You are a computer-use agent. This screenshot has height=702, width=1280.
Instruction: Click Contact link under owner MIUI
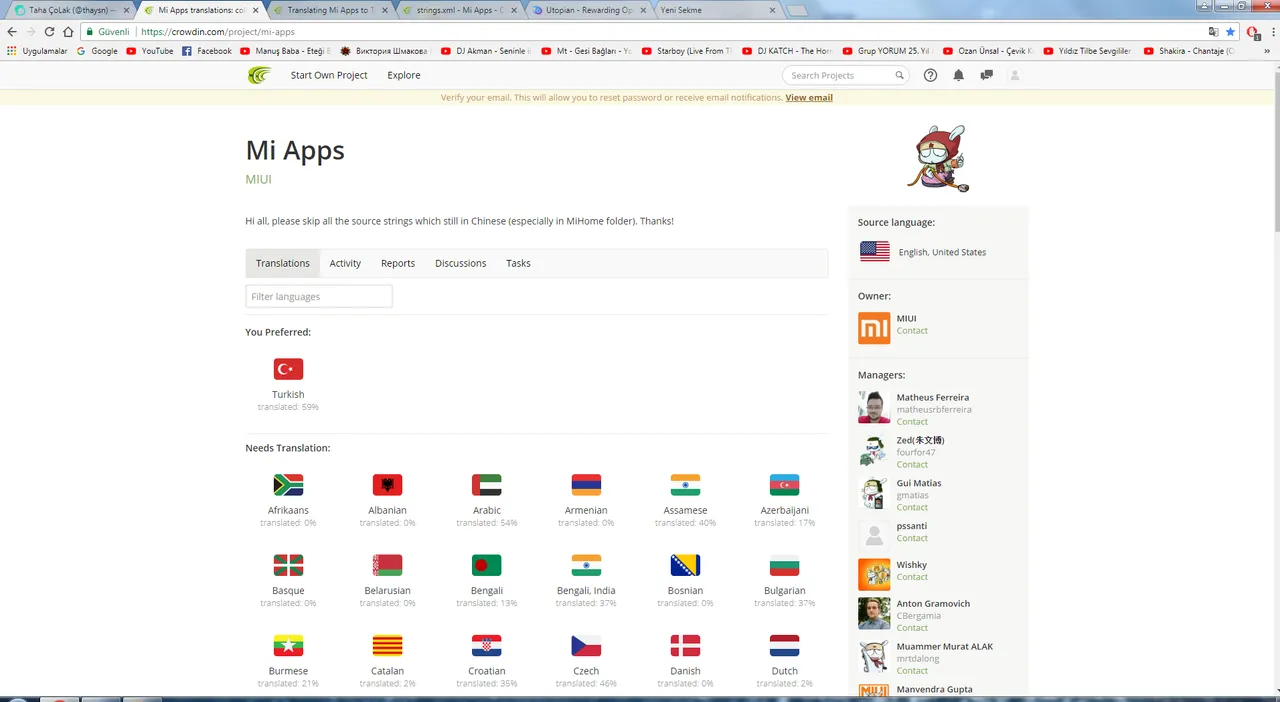[x=912, y=331]
